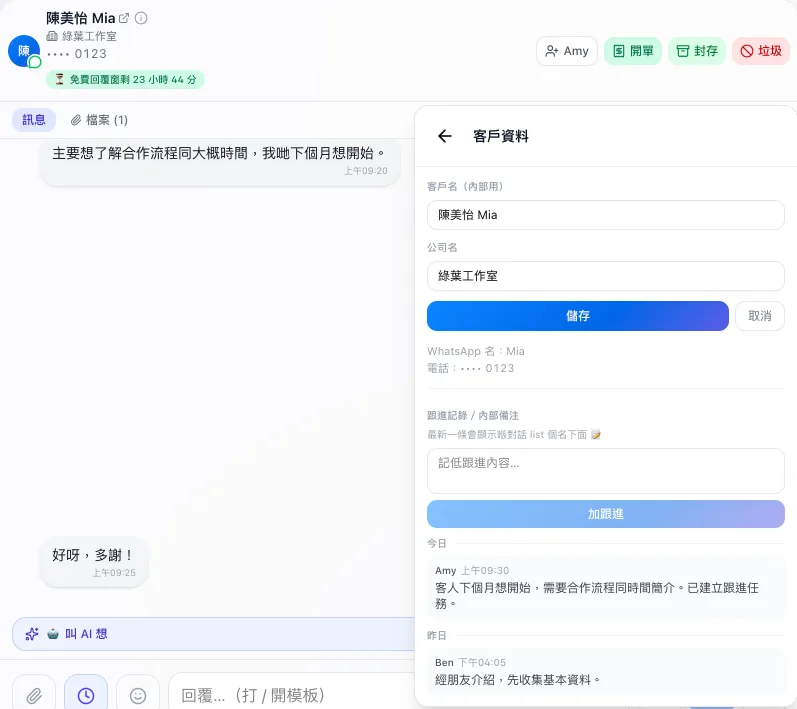
Task: Click the paperclip attach file icon
Action: [x=34, y=695]
